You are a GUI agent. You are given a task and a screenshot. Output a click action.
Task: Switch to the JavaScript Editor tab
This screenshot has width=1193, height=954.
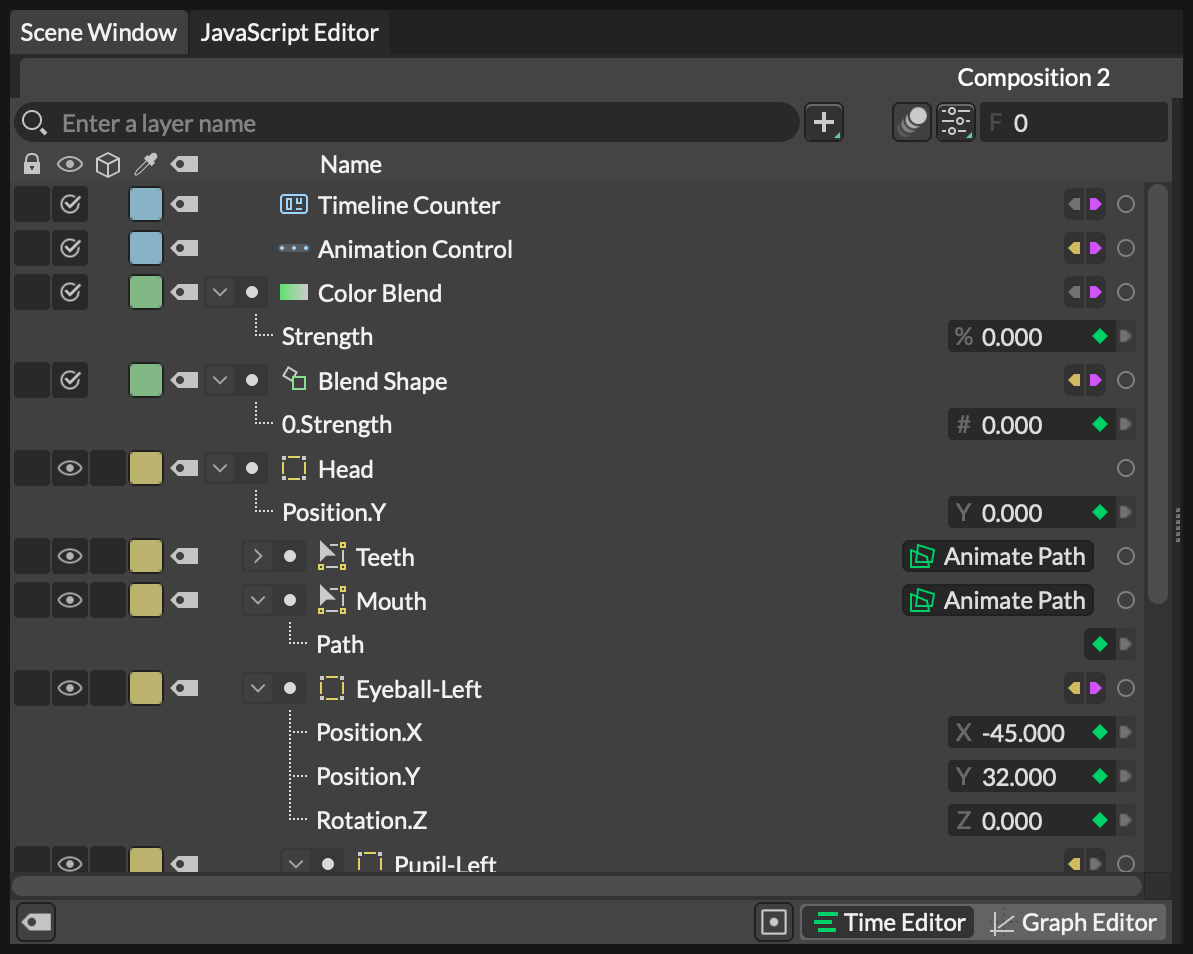[289, 33]
